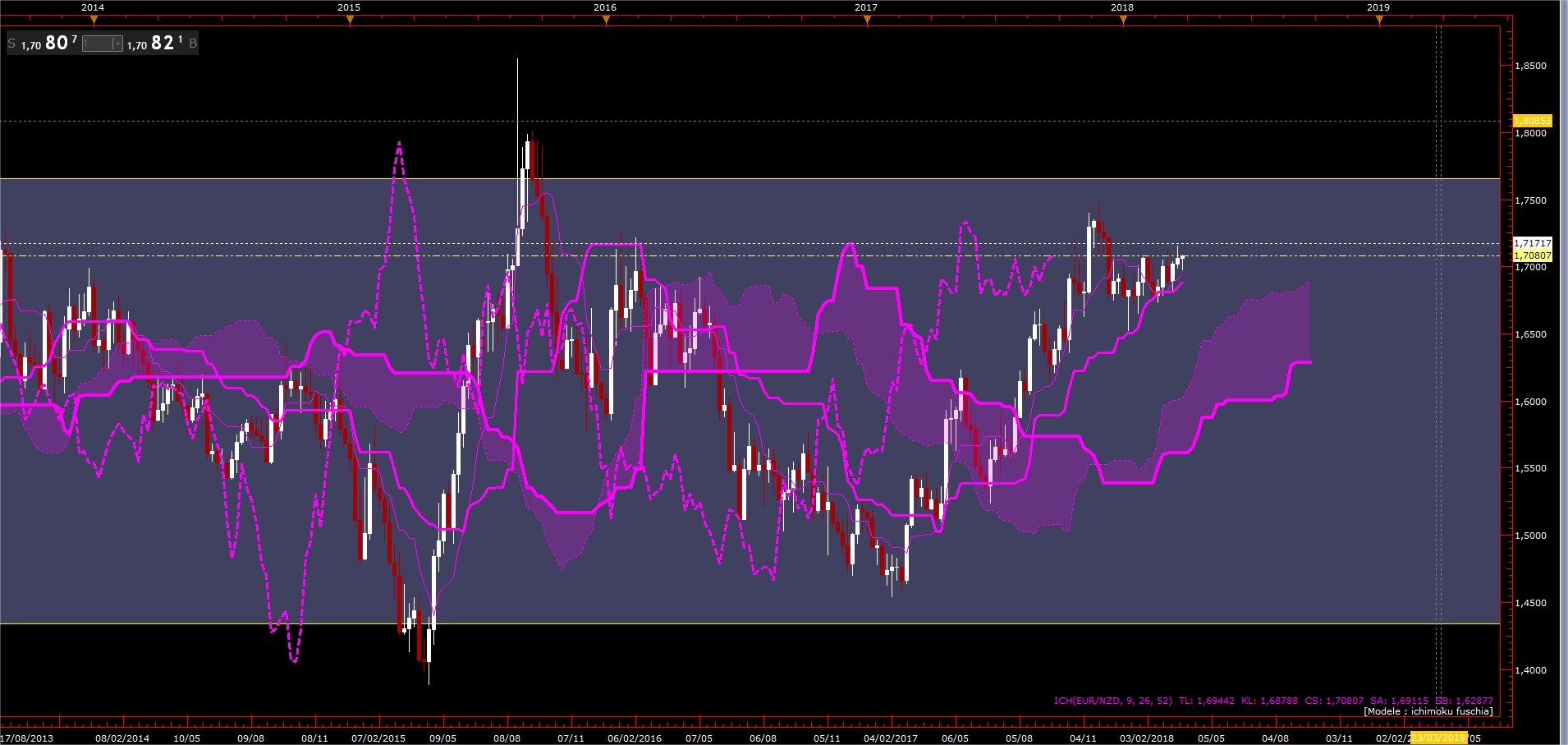Click the 1,8500 price axis label

pos(1530,66)
